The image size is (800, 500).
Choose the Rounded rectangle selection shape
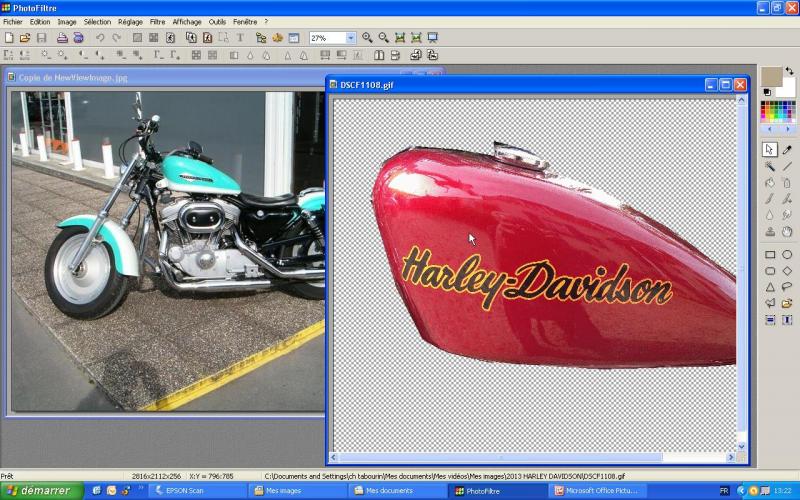[x=770, y=271]
